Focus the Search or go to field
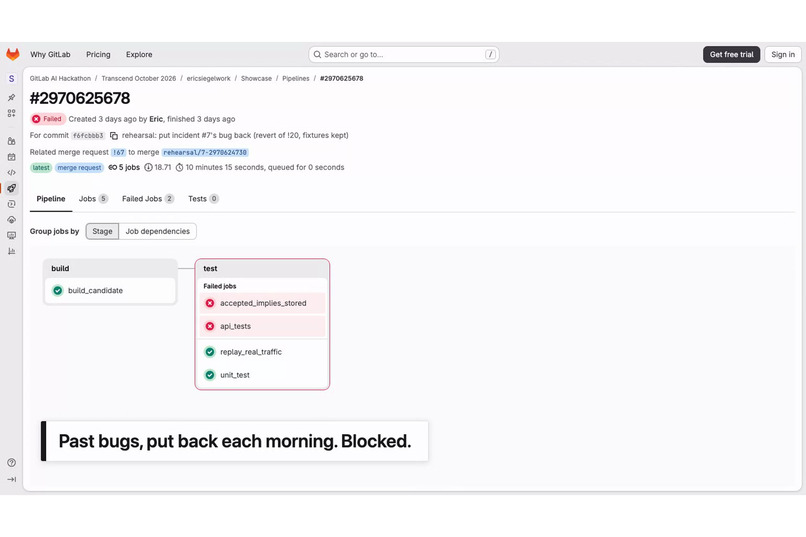806x537 pixels. 404,54
